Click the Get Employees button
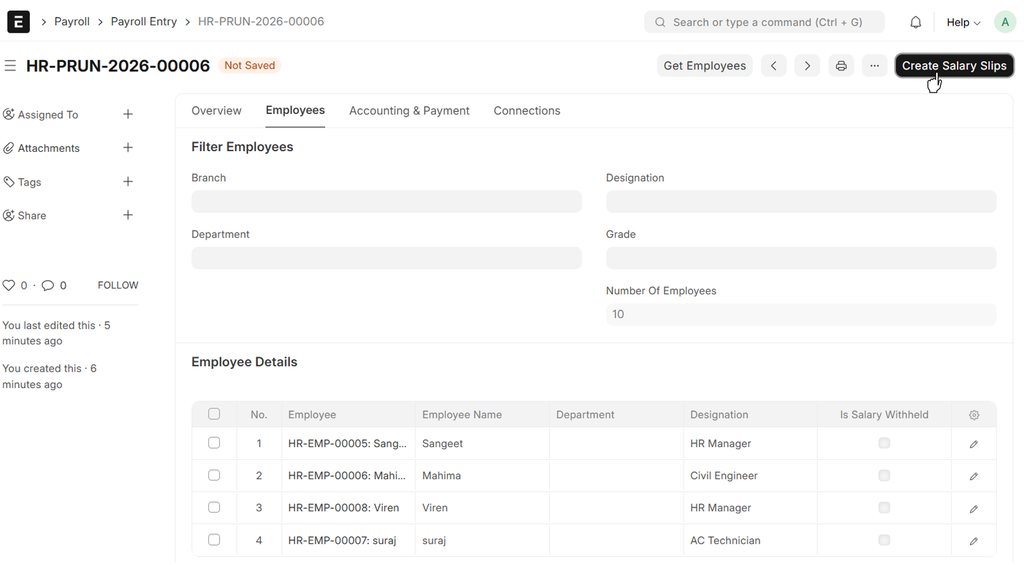Viewport: 1024px width, 565px height. click(x=704, y=66)
